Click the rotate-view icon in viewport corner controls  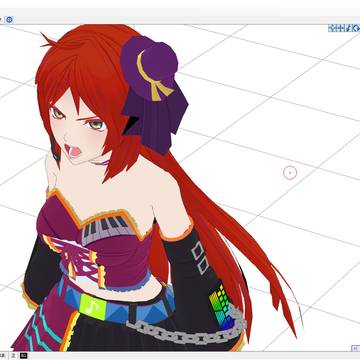349,28
